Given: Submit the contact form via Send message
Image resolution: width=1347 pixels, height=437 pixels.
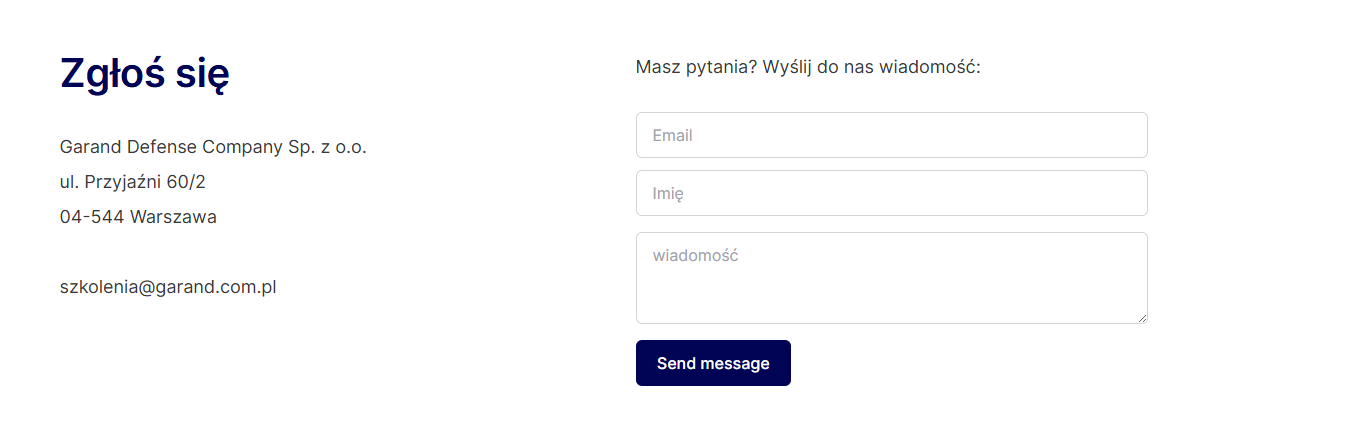Looking at the screenshot, I should tap(713, 363).
